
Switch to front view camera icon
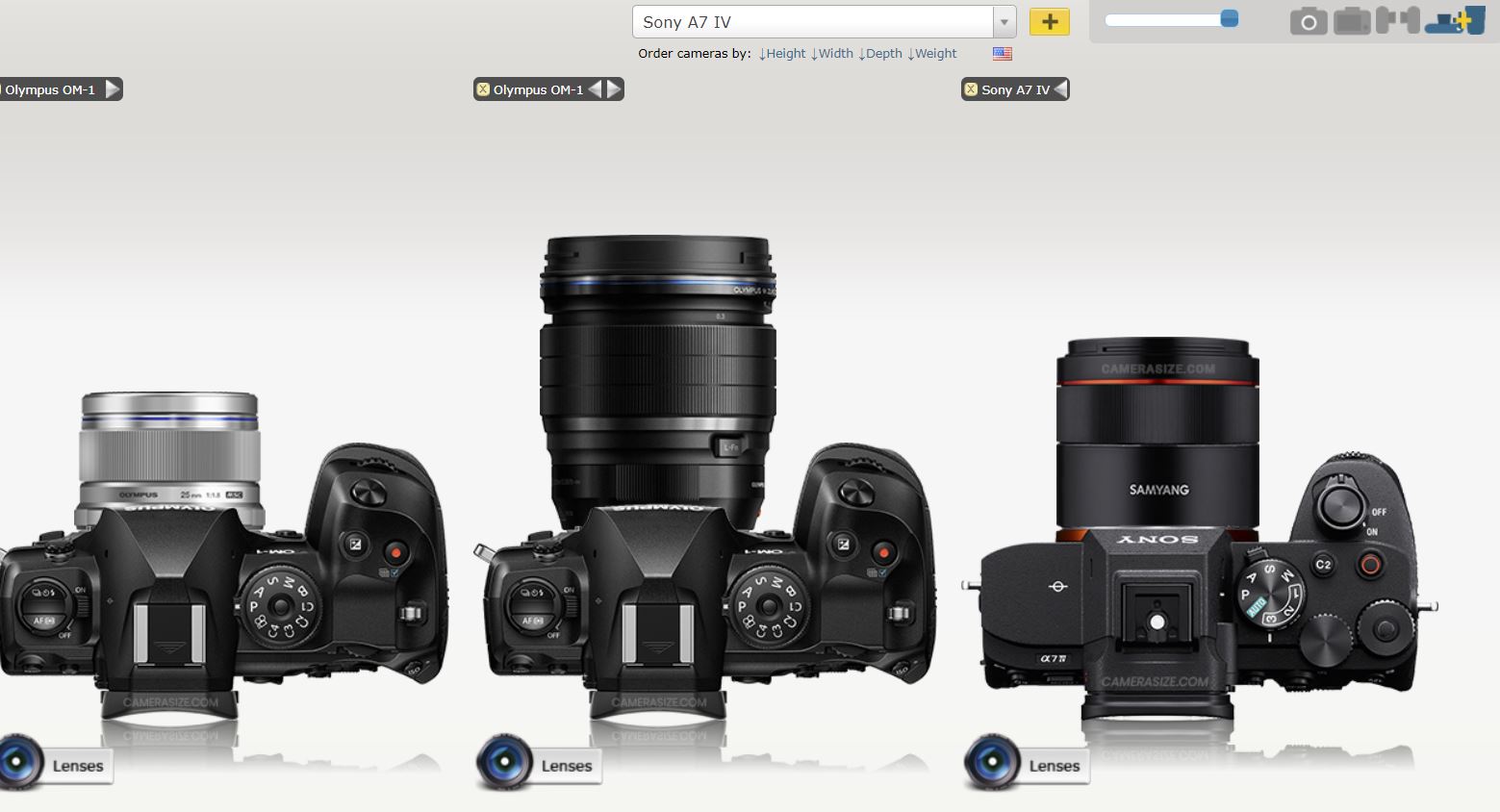[x=1309, y=21]
